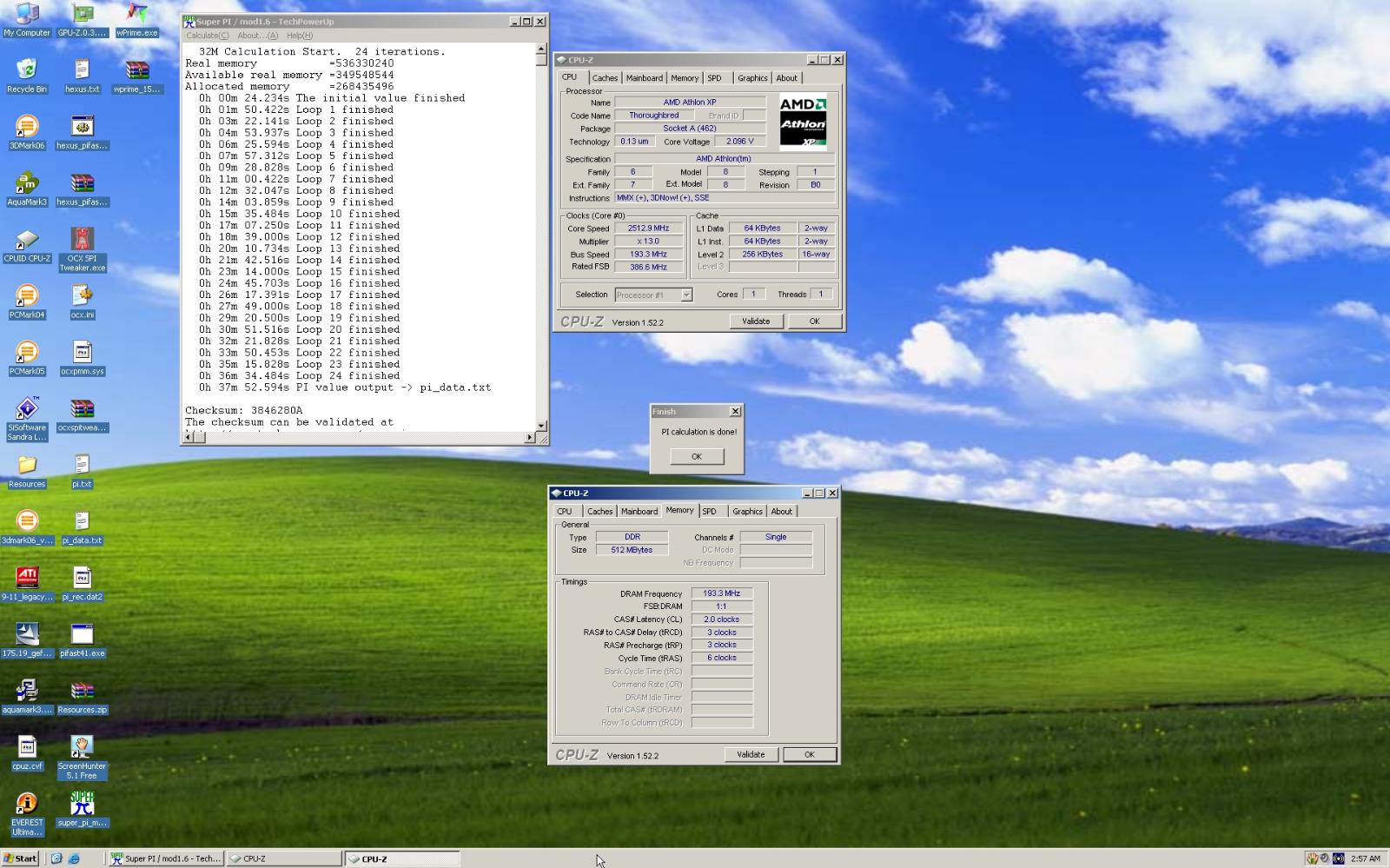Open hexus.txt file icon

coord(82,76)
